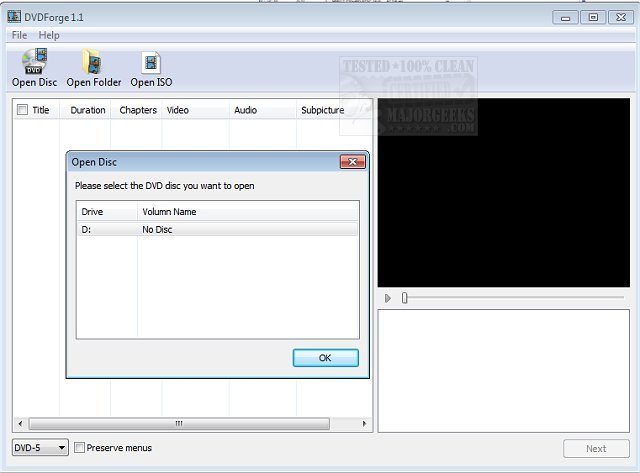Expand the DVD-5 disc size dropdown

[40, 448]
